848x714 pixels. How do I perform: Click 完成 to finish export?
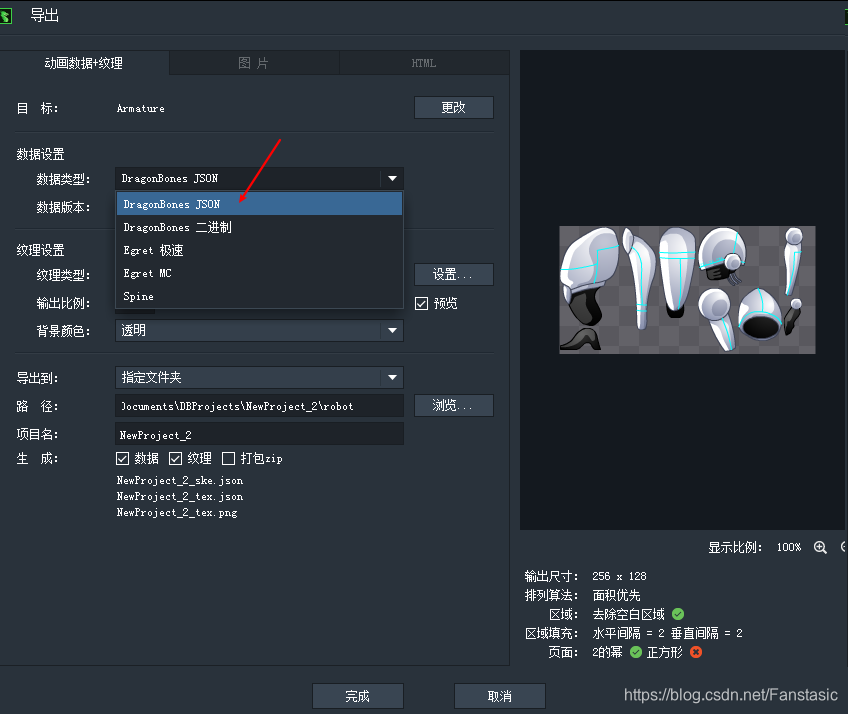click(357, 696)
